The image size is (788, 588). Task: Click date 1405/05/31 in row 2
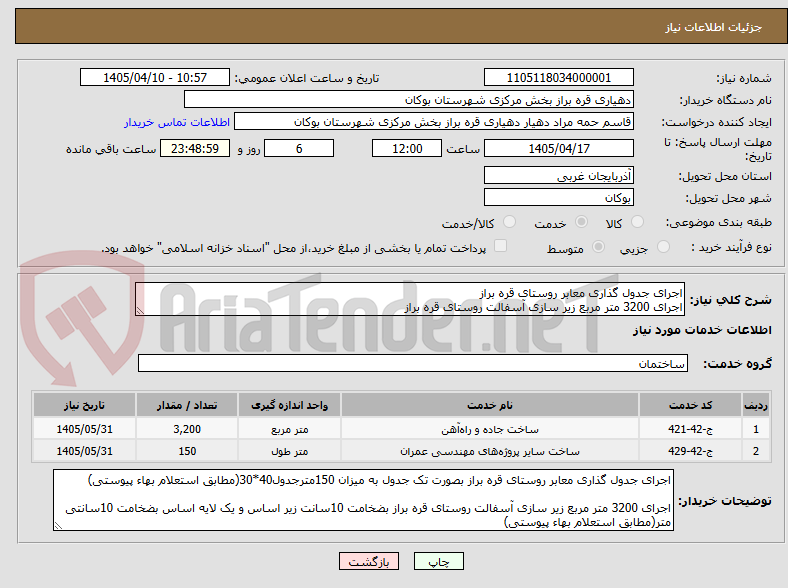84,451
